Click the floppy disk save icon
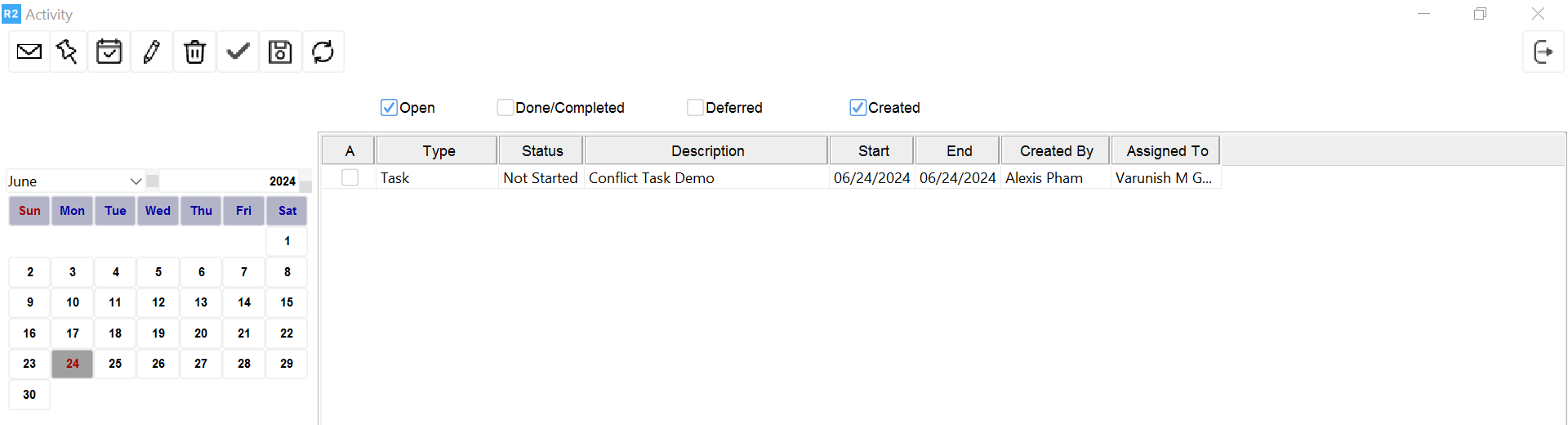The width and height of the screenshot is (1568, 425). pos(280,52)
